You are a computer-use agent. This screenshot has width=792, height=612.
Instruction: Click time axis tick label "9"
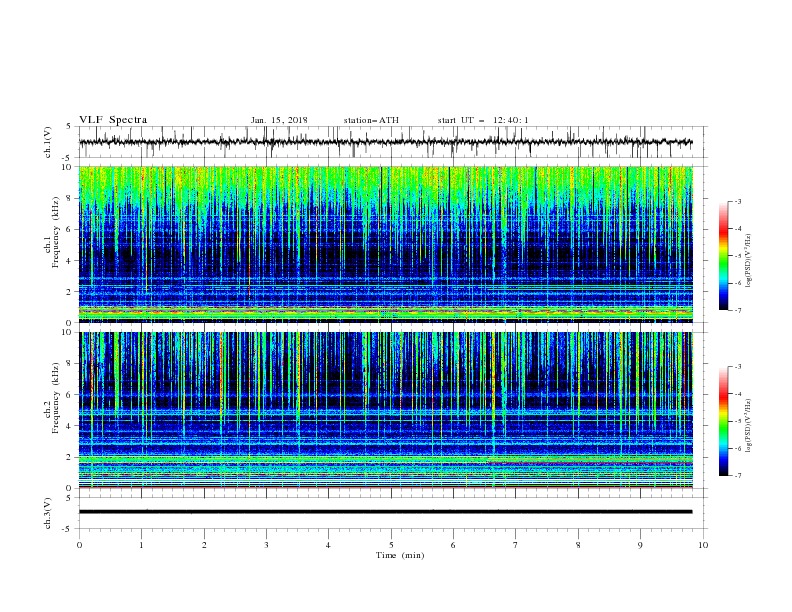pyautogui.click(x=640, y=545)
